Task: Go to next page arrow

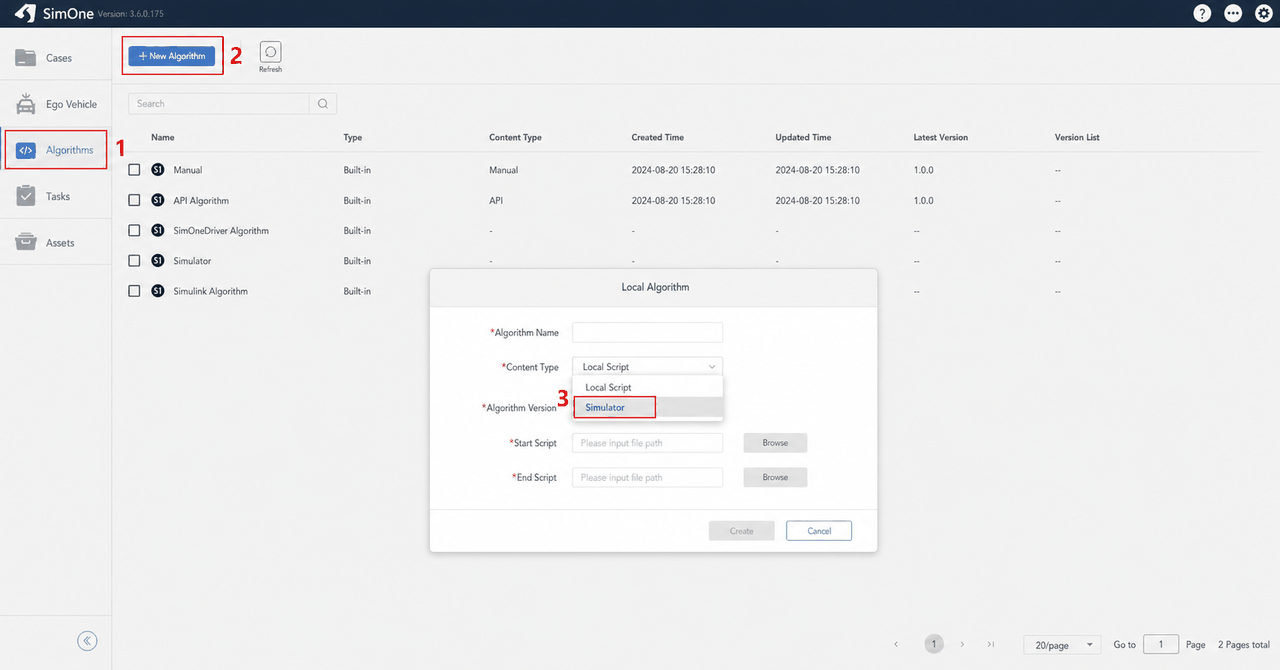Action: click(962, 644)
